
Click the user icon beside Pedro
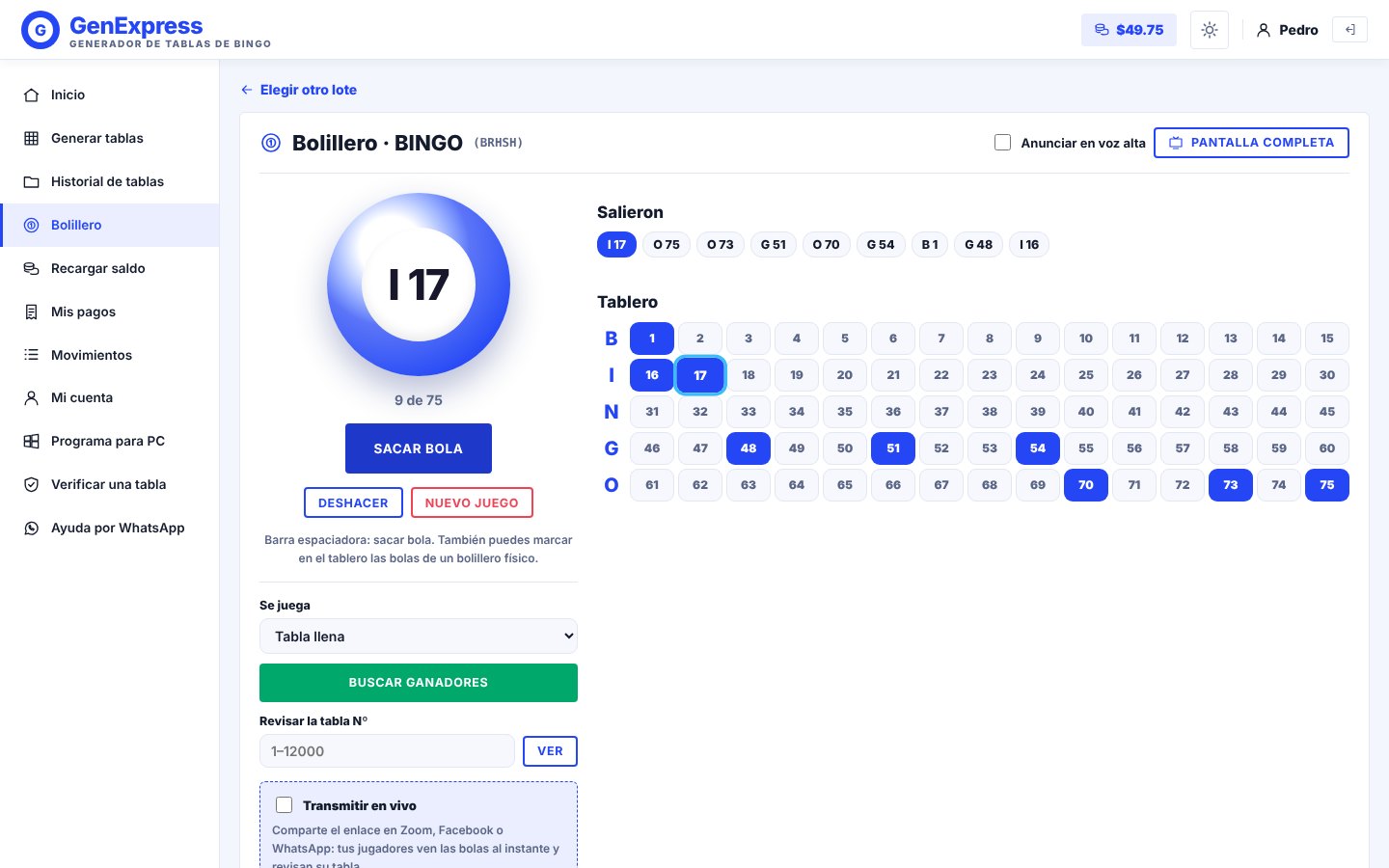[x=1264, y=30]
